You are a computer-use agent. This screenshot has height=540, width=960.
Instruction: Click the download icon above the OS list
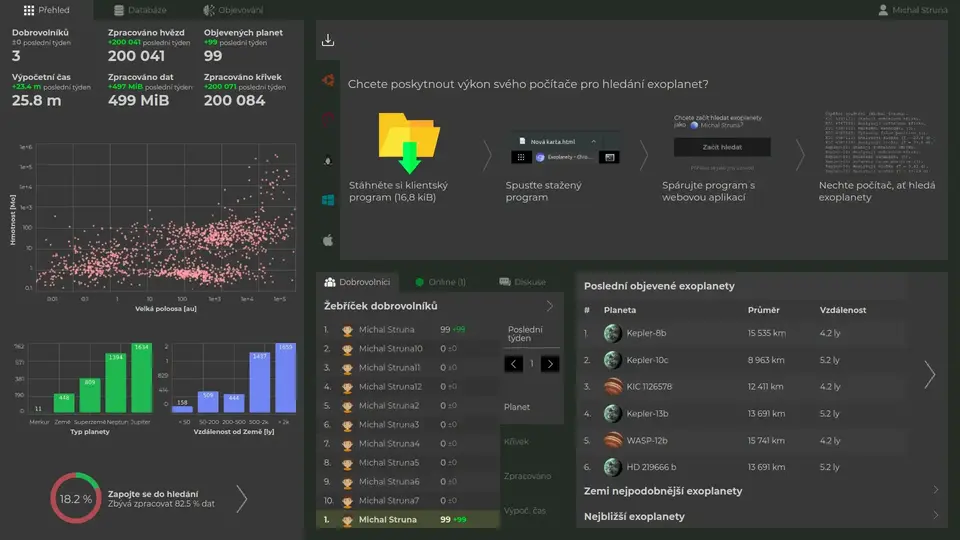[x=328, y=40]
